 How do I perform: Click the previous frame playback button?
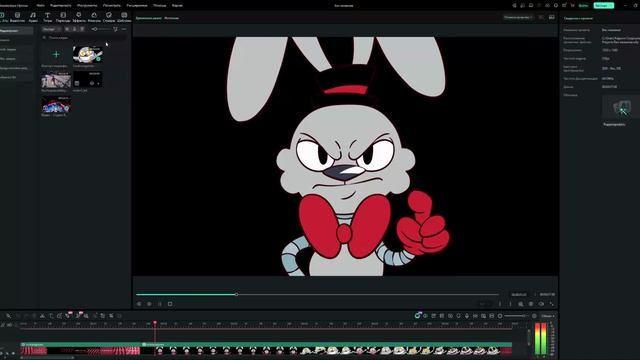(139, 304)
